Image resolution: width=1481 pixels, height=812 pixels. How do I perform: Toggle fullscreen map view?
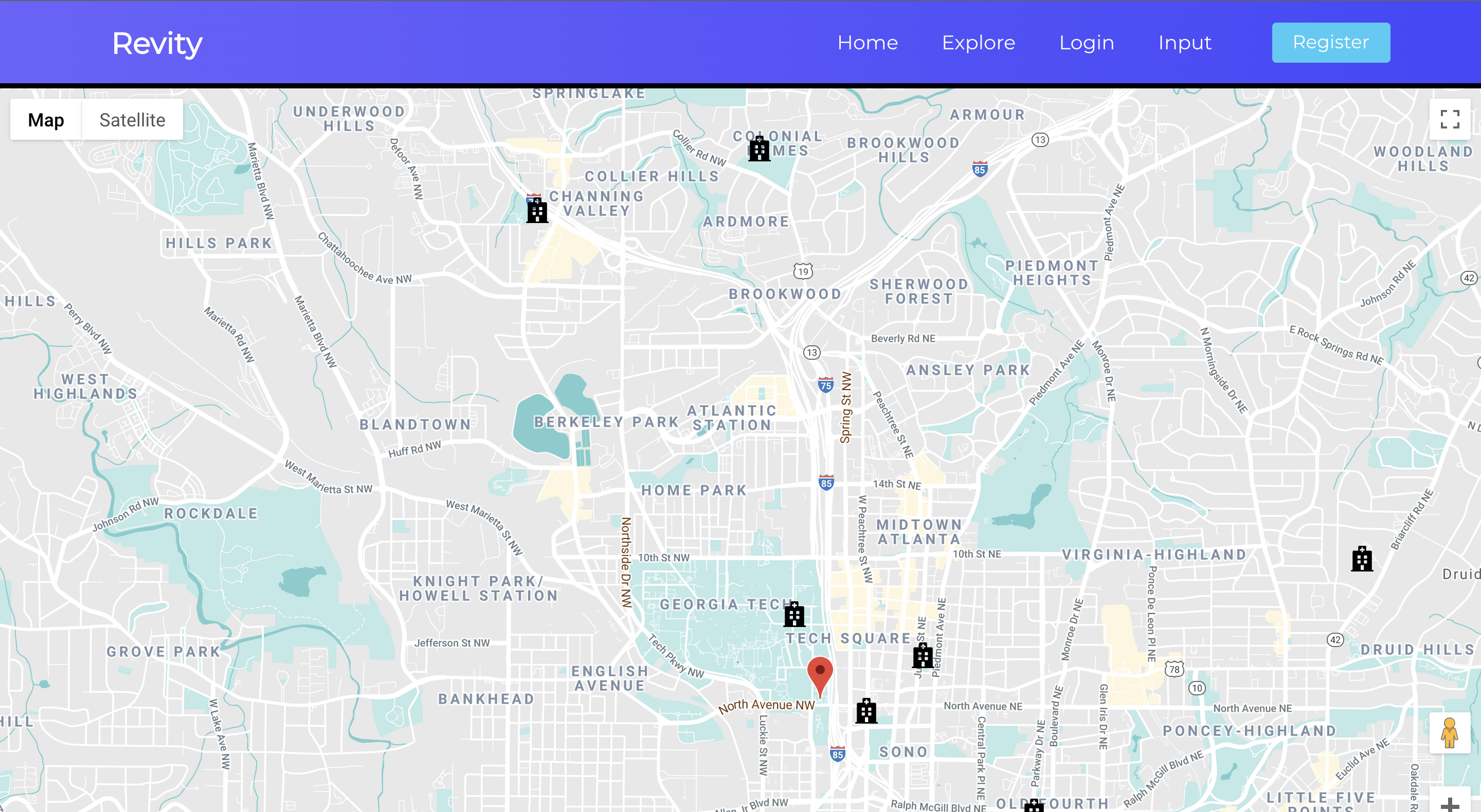[x=1450, y=119]
